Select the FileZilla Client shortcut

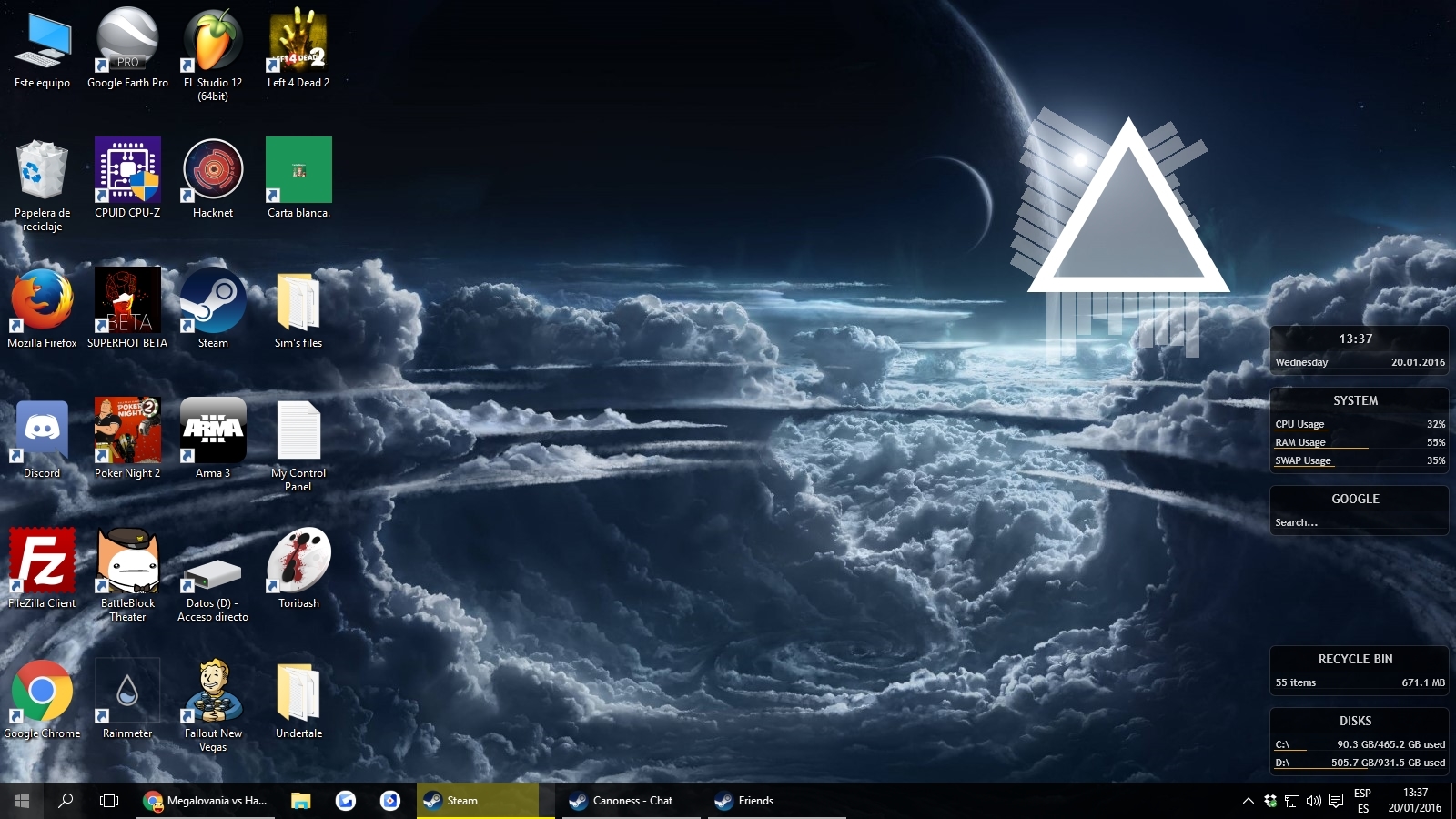(42, 570)
